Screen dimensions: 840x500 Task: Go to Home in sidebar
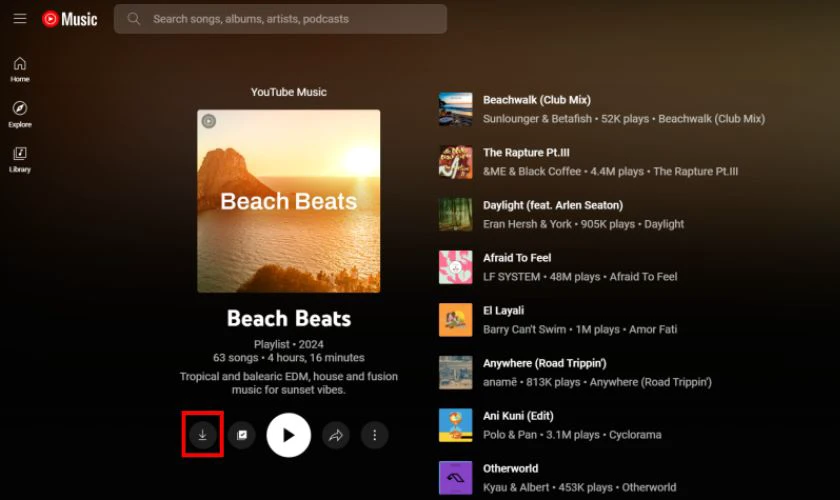click(20, 70)
